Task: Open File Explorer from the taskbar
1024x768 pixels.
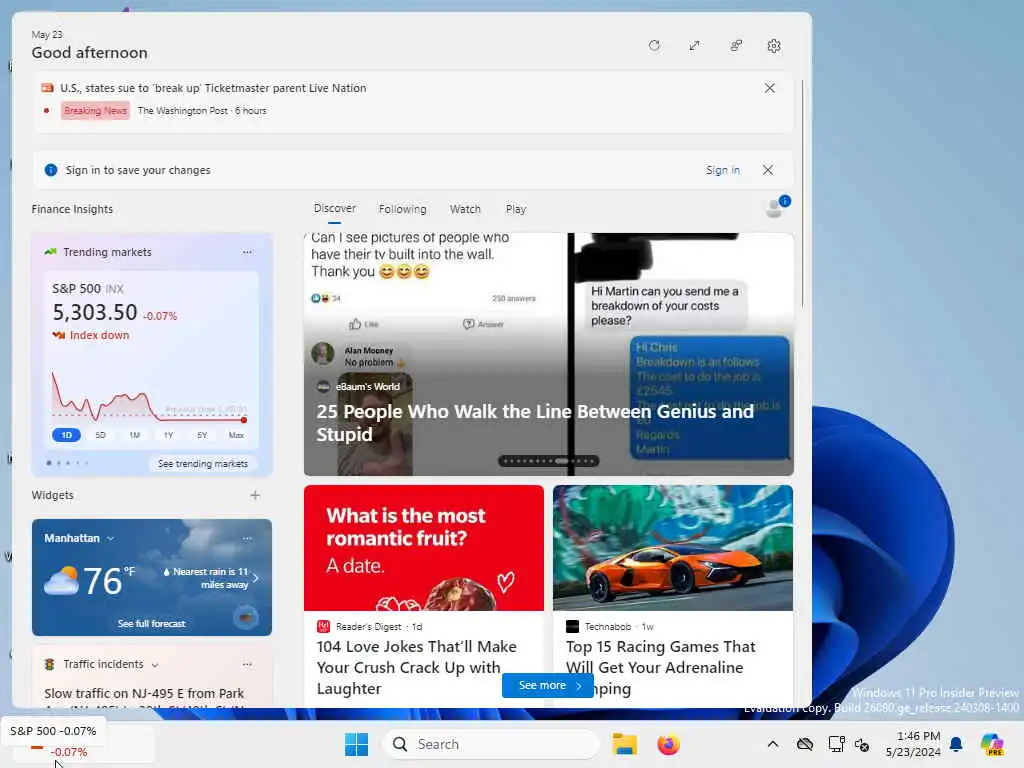Action: 624,744
